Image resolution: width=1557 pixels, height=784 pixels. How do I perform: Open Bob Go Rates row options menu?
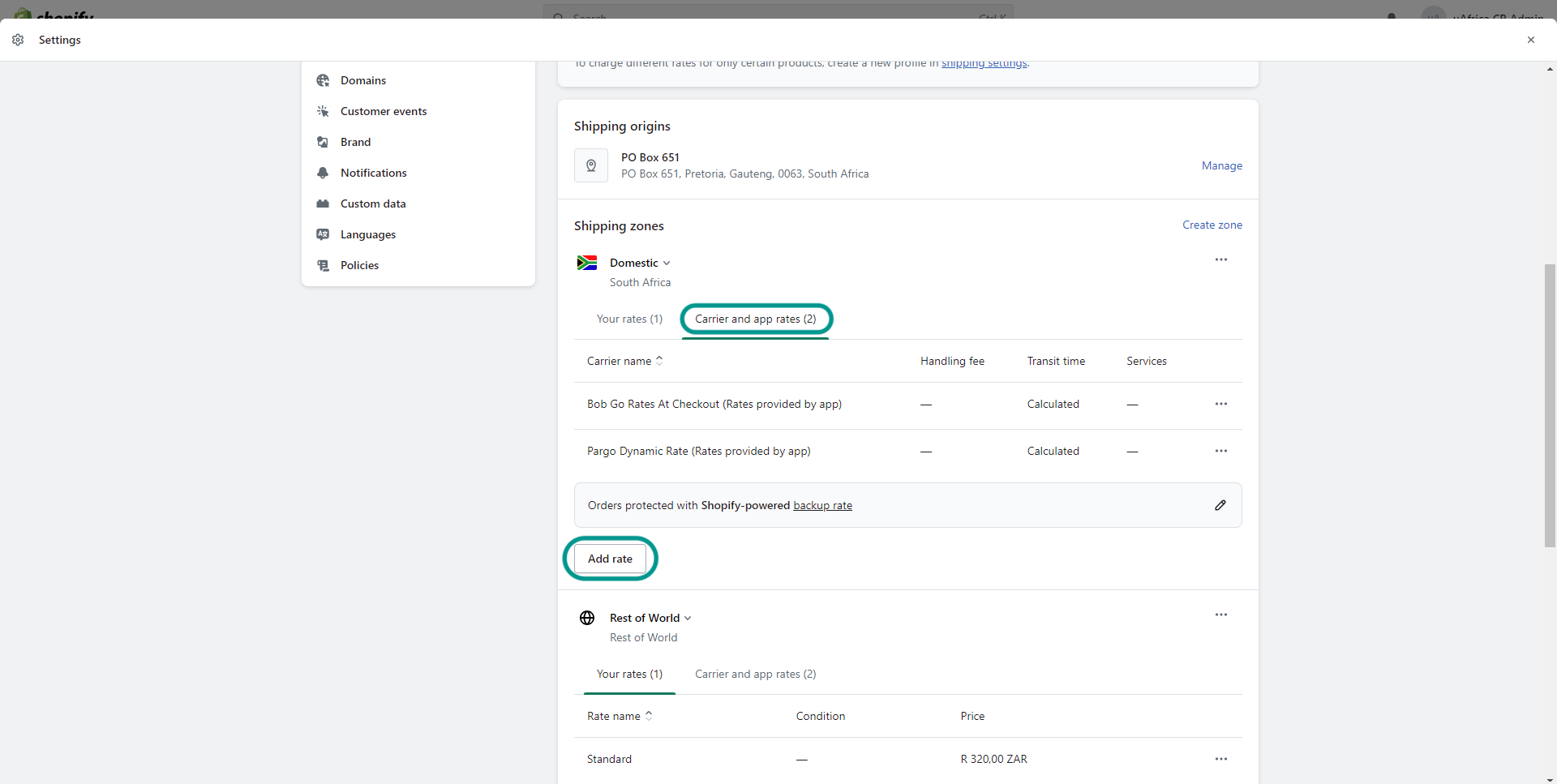[1221, 404]
